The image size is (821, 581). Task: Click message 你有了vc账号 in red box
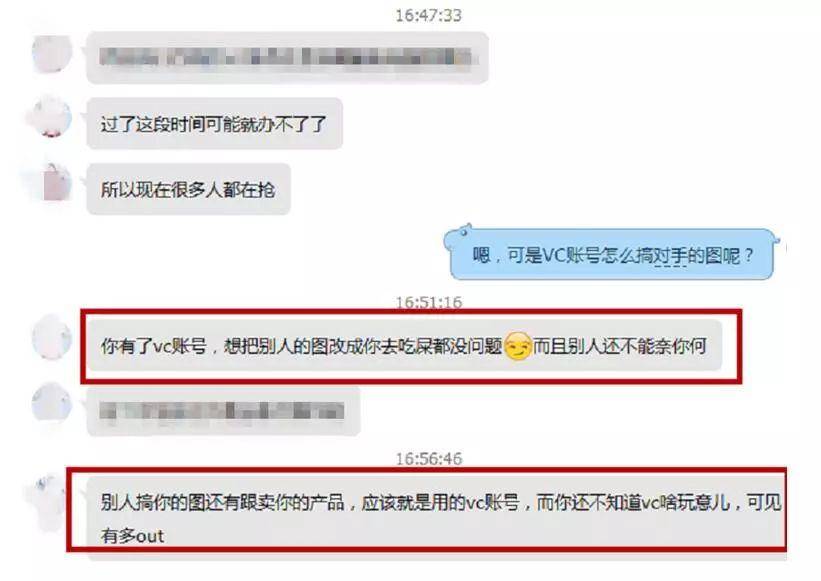pos(404,345)
